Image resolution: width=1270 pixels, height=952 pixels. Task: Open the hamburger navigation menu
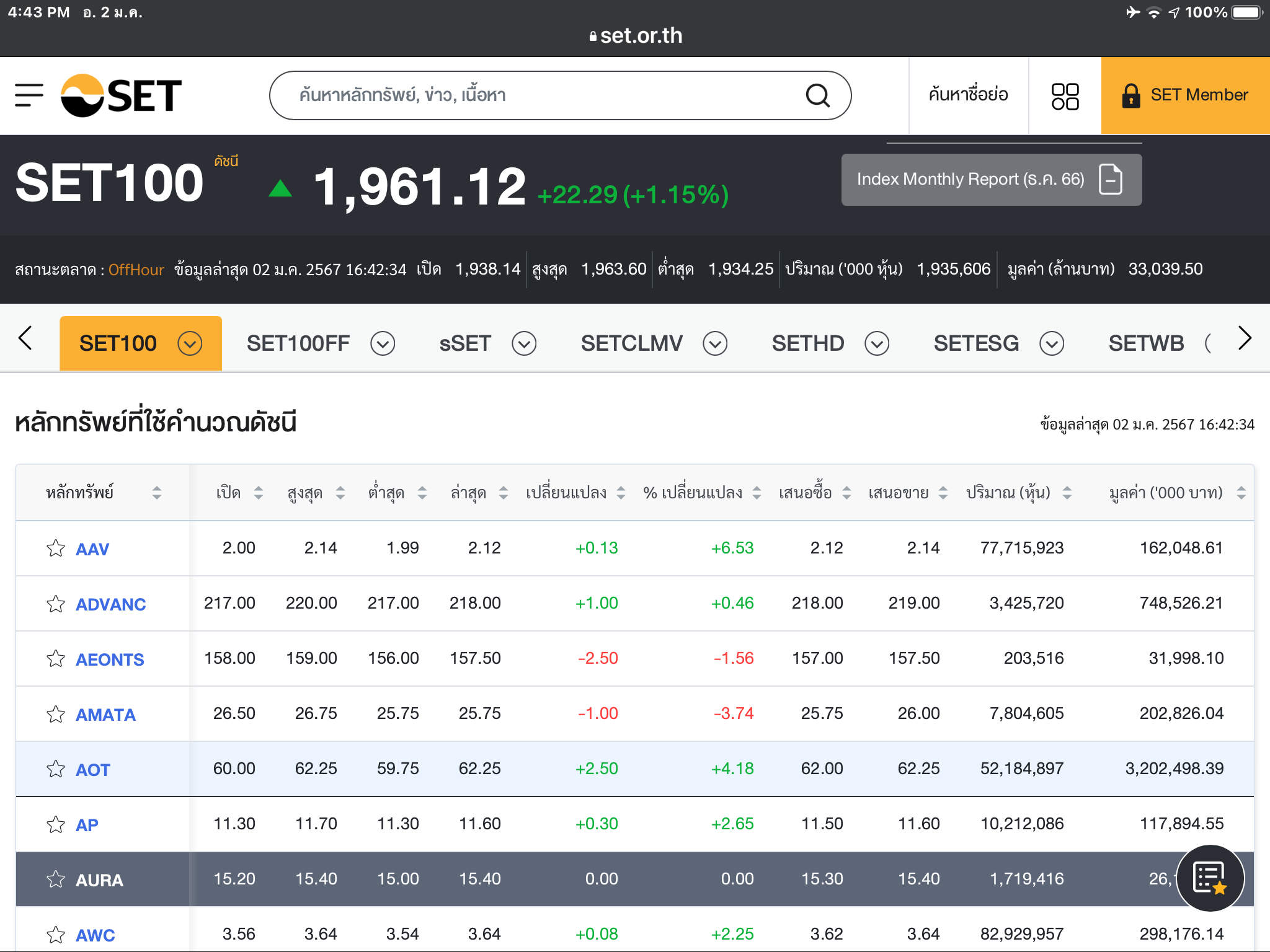coord(29,95)
